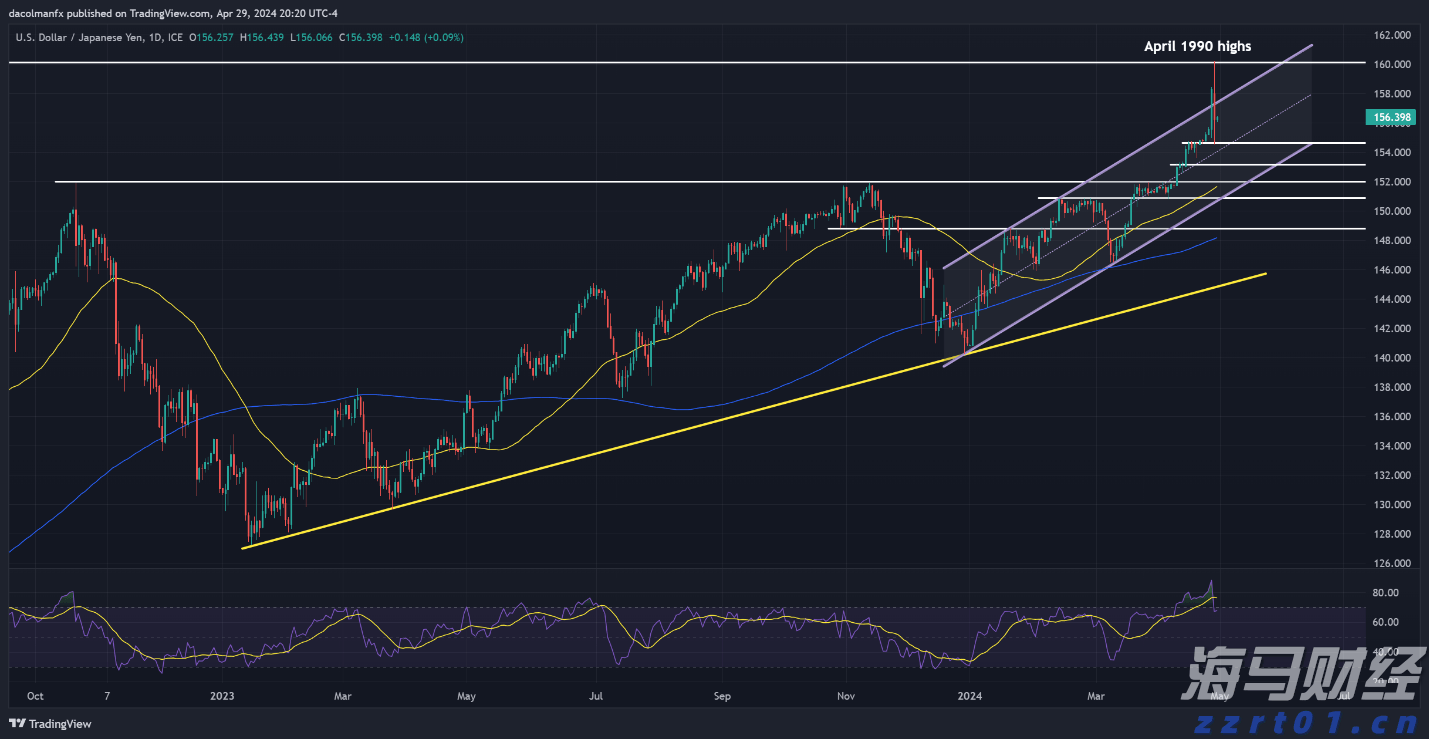The width and height of the screenshot is (1429, 739).
Task: Select the 2023 marker on time axis
Action: point(223,695)
